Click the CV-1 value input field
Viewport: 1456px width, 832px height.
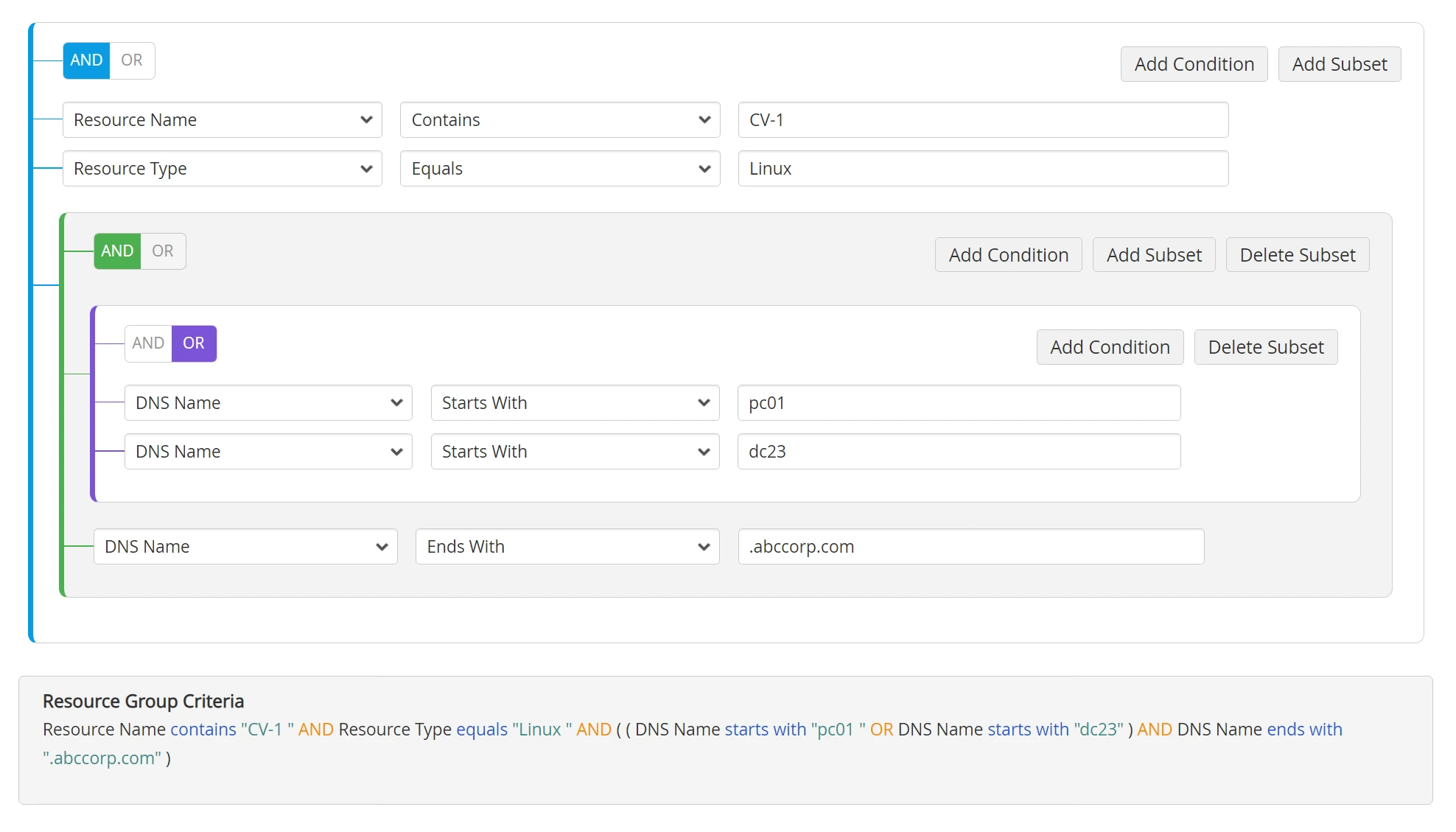pyautogui.click(x=982, y=120)
